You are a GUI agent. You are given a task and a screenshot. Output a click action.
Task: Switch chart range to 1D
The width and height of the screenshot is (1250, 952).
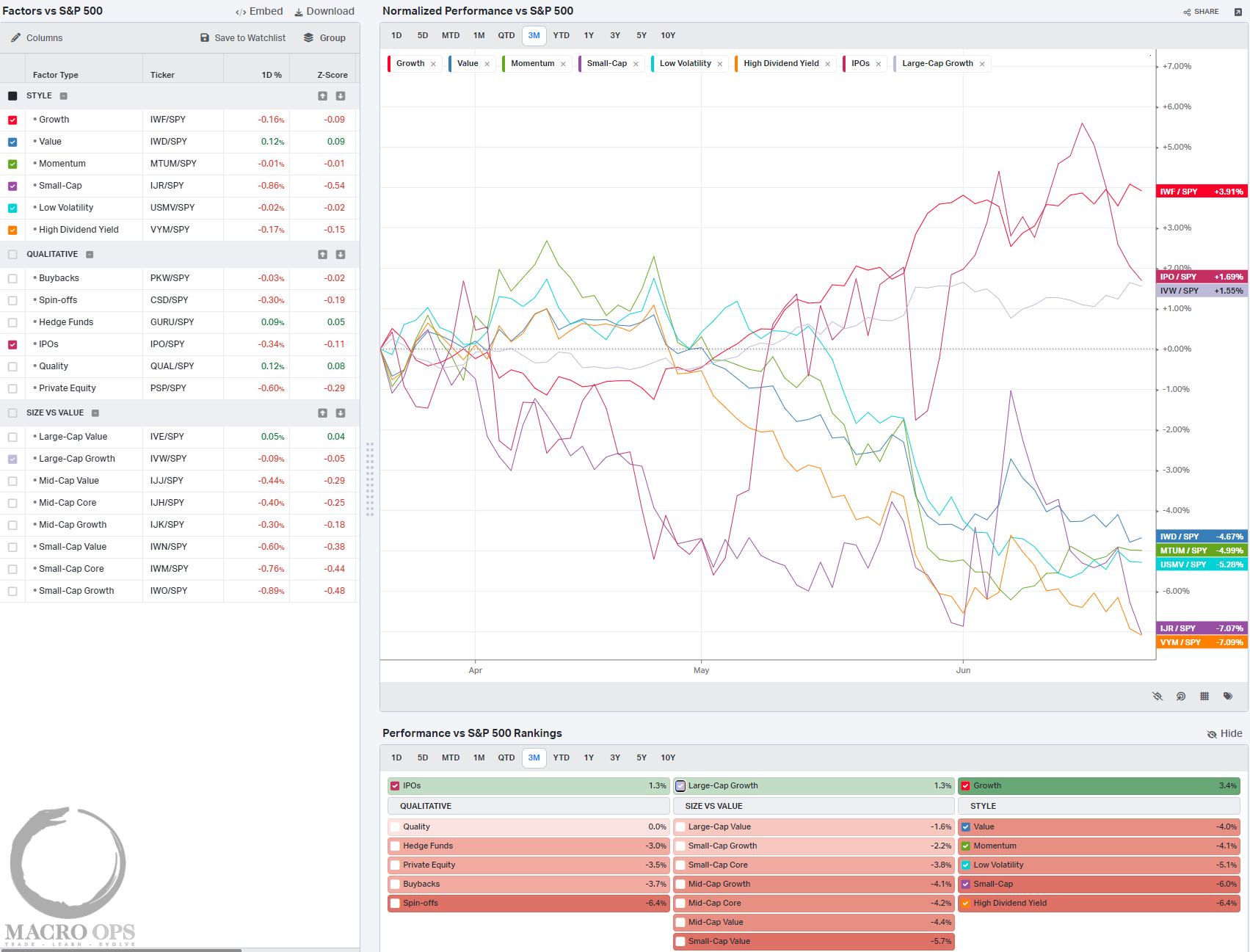[396, 35]
